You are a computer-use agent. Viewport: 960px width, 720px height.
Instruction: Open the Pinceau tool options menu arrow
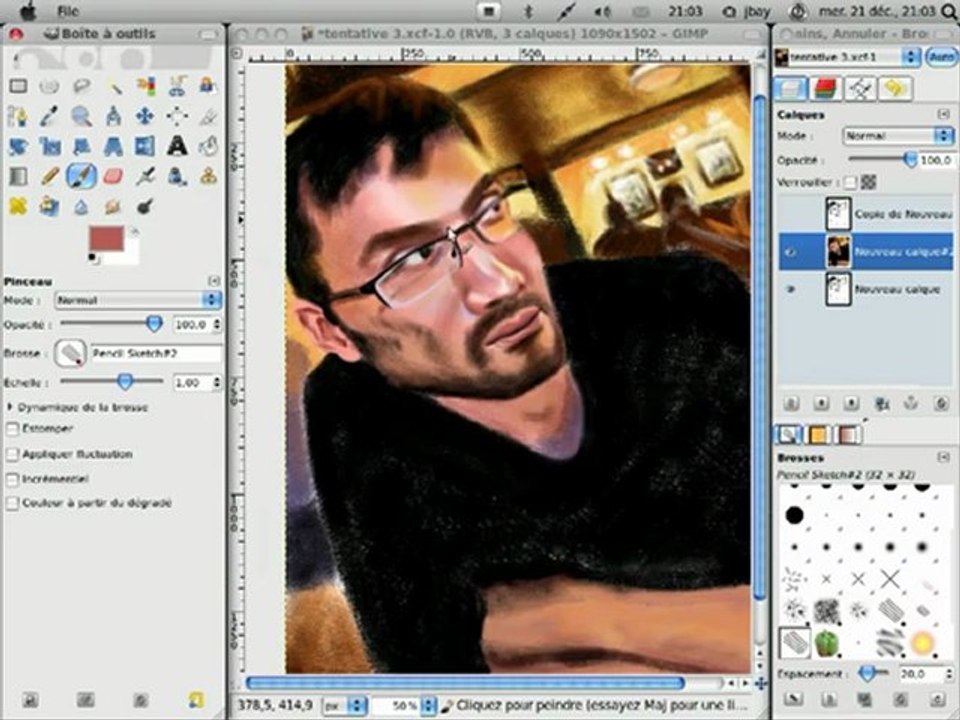pos(214,281)
